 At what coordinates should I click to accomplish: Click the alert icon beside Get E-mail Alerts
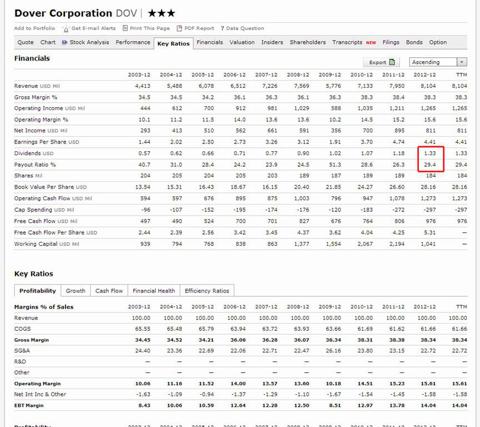pos(66,29)
